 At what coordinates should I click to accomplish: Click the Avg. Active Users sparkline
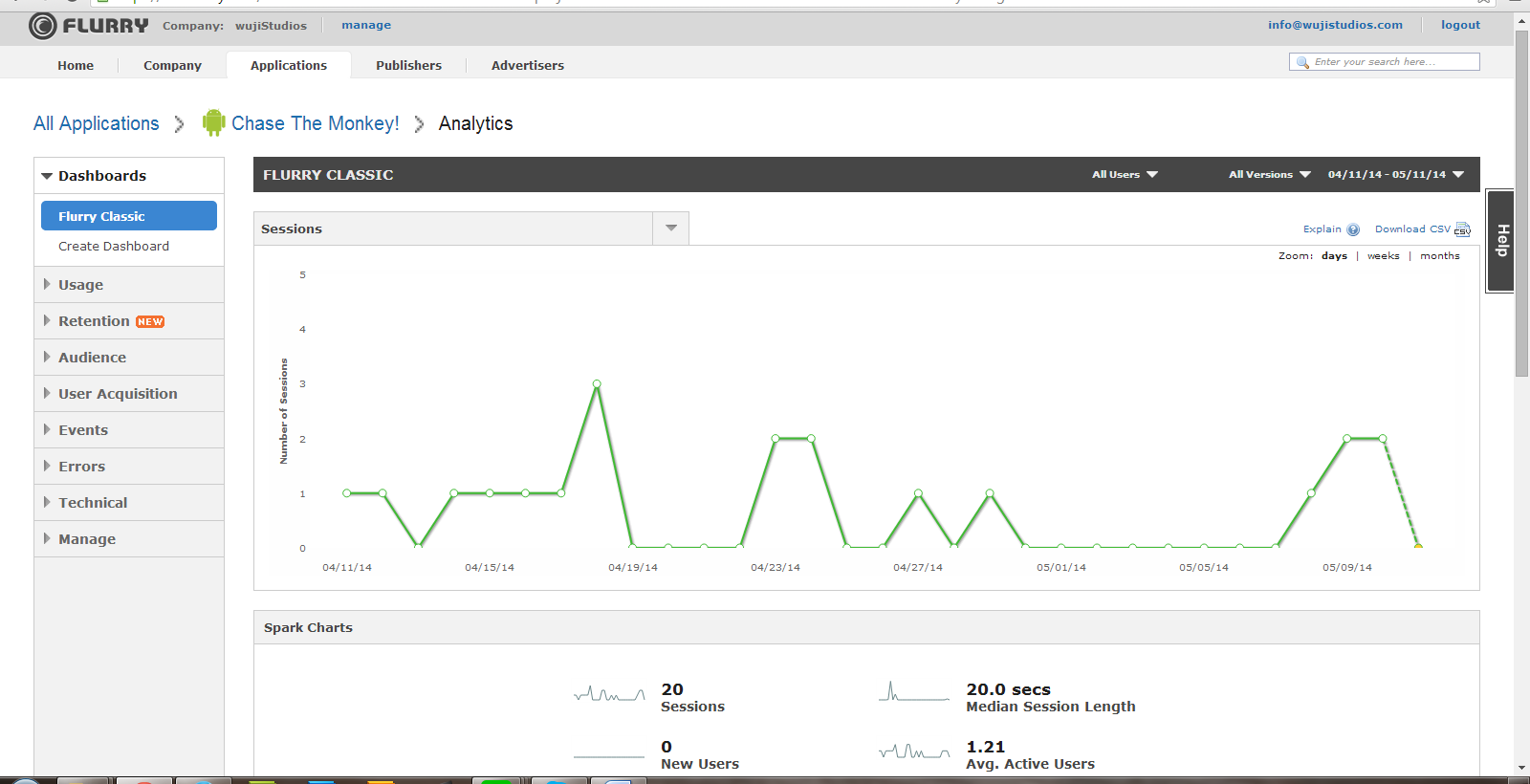click(914, 751)
